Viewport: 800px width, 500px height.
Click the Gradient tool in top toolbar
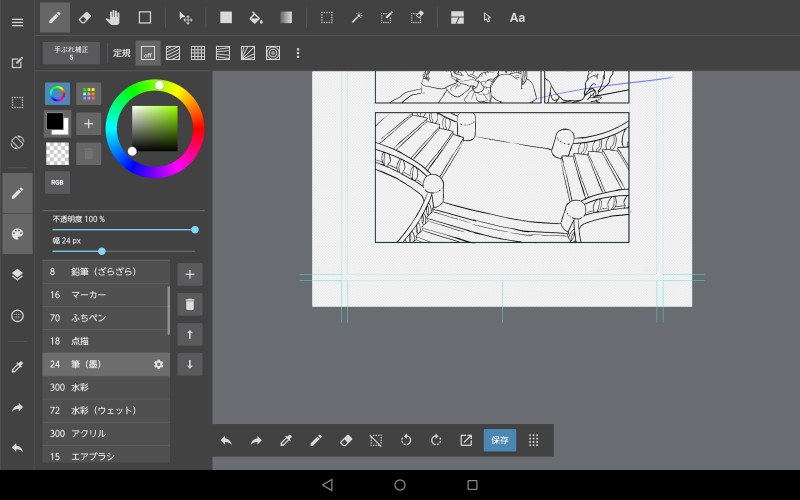coord(286,17)
